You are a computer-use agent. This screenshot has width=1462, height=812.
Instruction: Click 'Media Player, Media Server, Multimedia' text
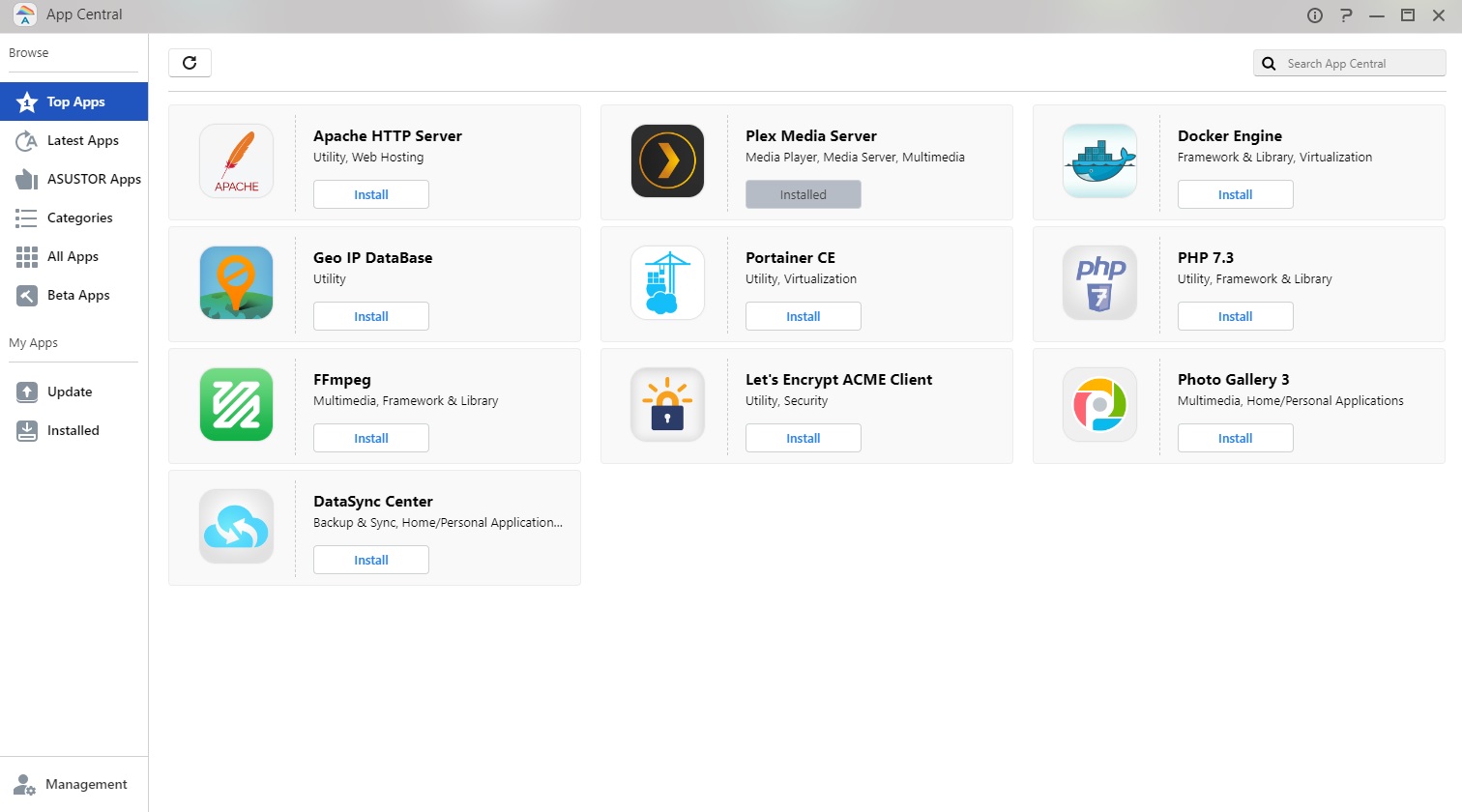[x=855, y=158]
